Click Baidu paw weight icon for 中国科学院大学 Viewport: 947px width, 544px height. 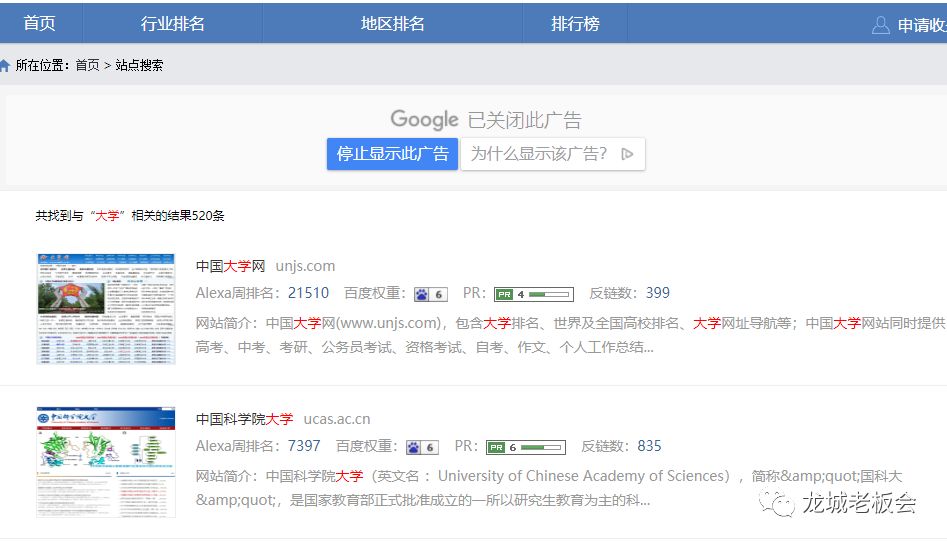pyautogui.click(x=422, y=447)
